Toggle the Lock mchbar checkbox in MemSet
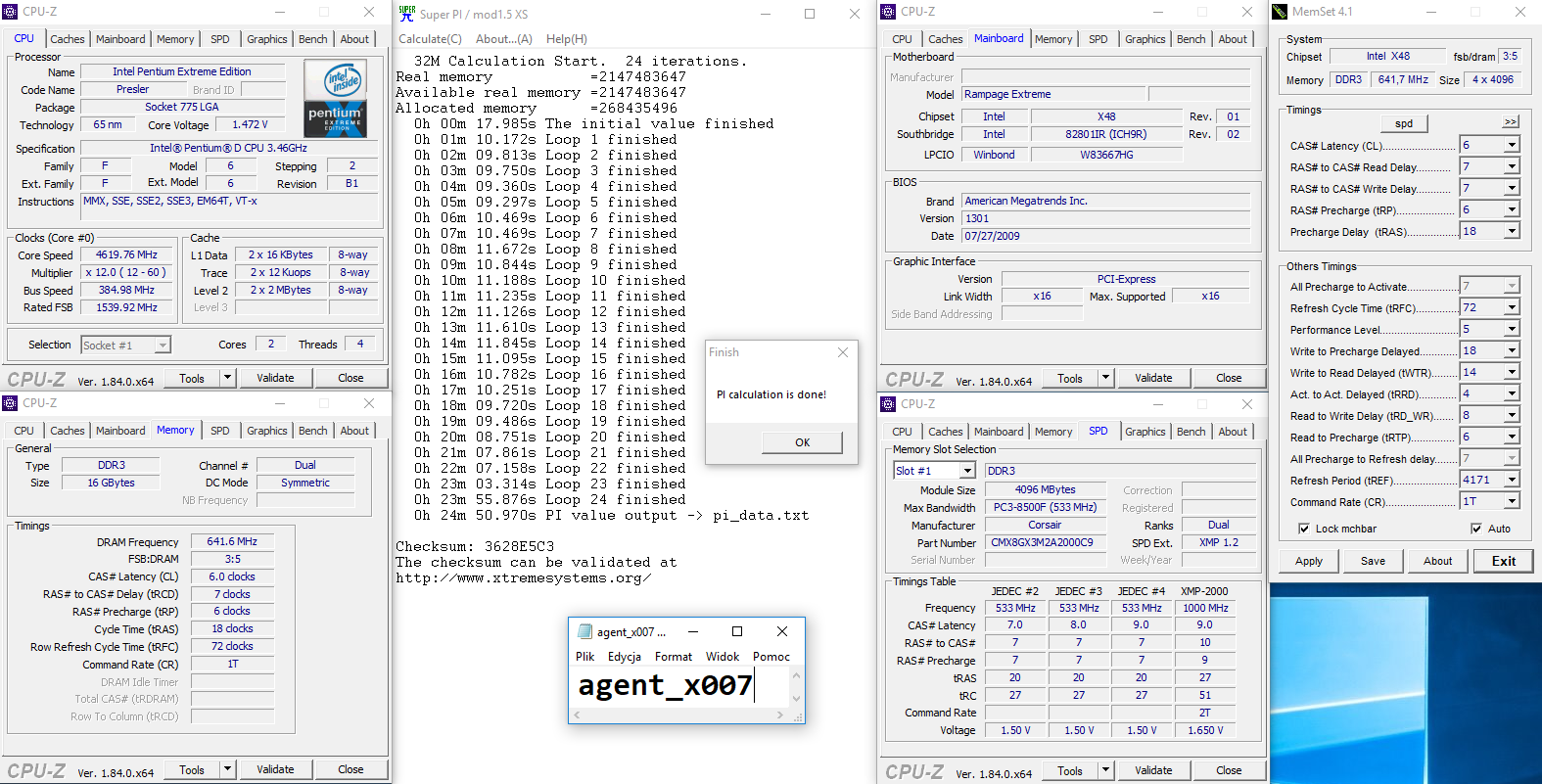The image size is (1542, 784). pyautogui.click(x=1304, y=529)
